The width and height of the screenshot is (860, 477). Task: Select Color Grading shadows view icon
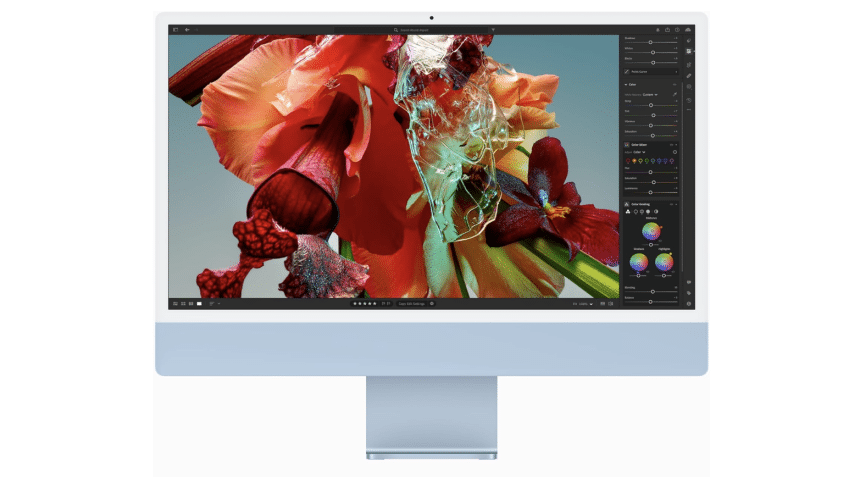tap(636, 212)
